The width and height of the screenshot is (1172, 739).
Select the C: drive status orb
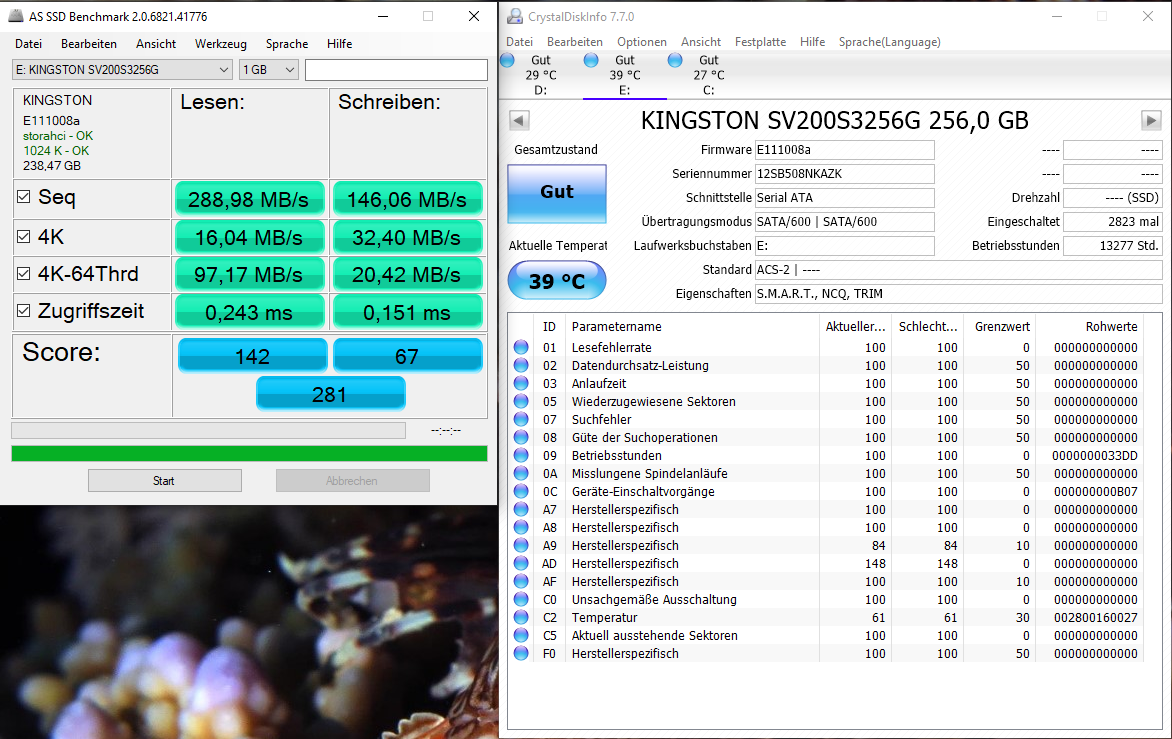point(675,60)
